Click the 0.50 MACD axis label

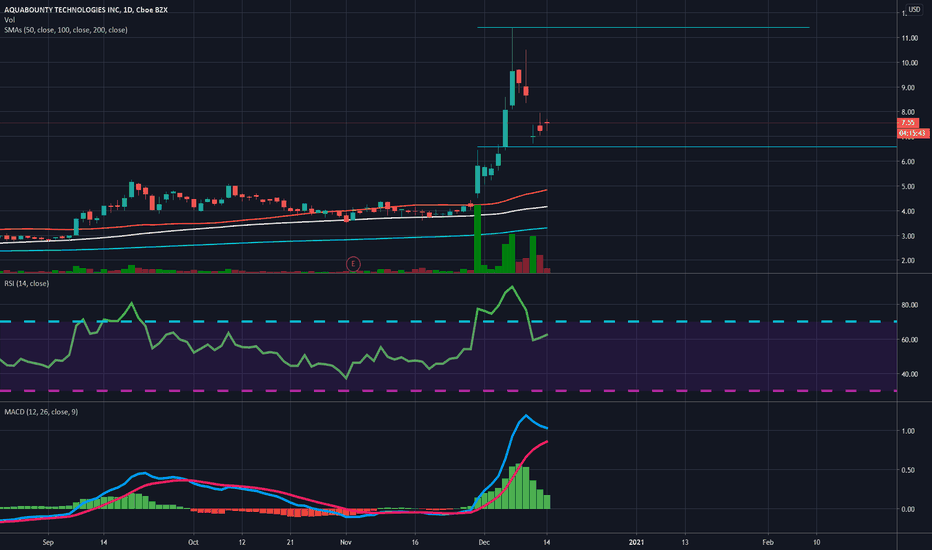pos(908,470)
